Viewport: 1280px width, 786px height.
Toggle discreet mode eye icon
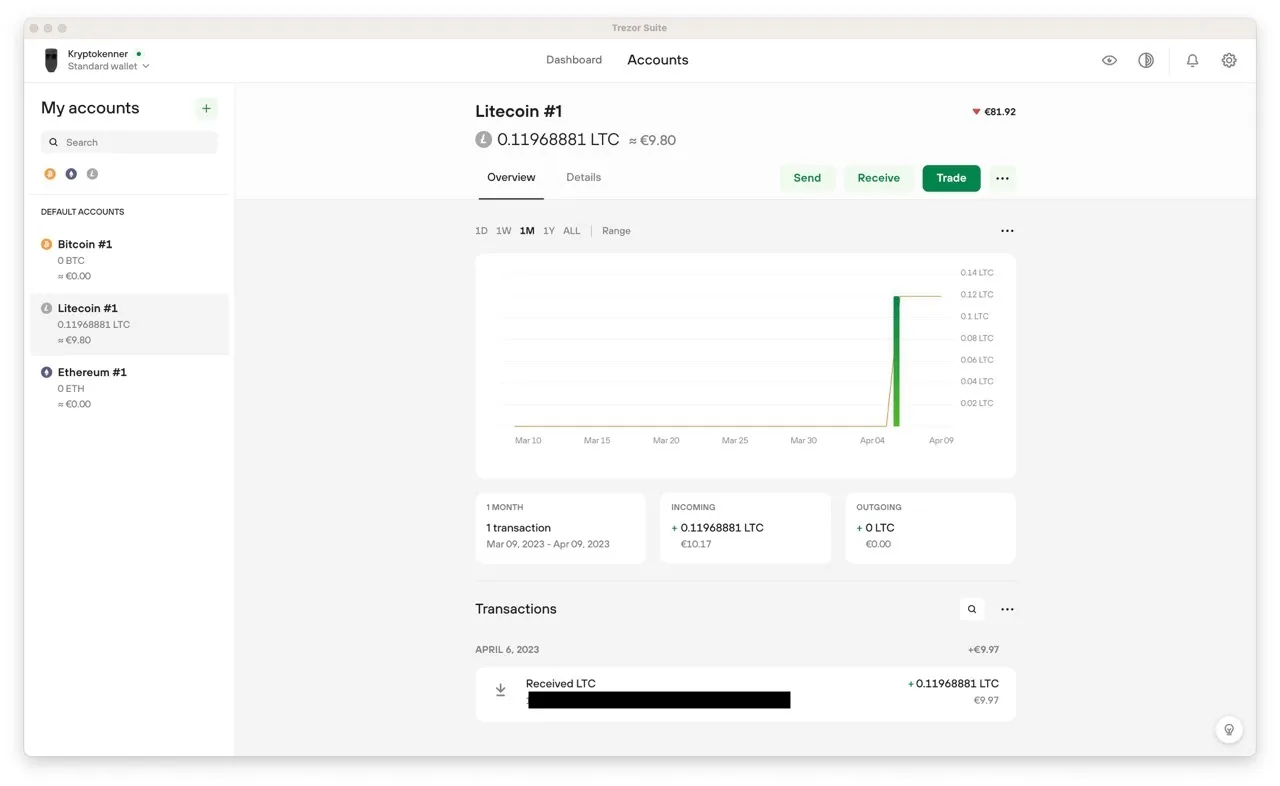[1109, 60]
